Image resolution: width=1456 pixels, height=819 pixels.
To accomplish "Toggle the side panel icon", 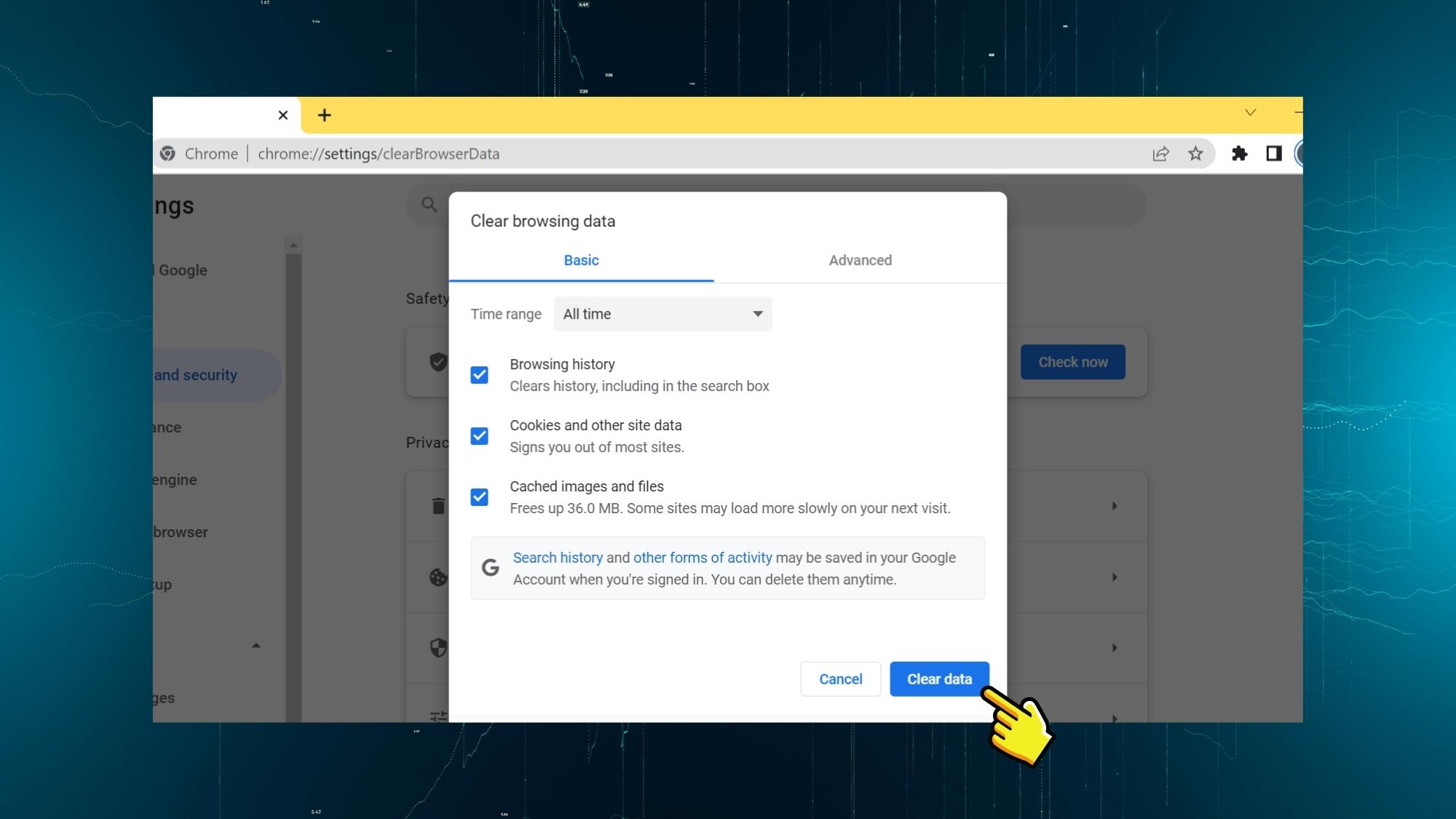I will coord(1273,154).
